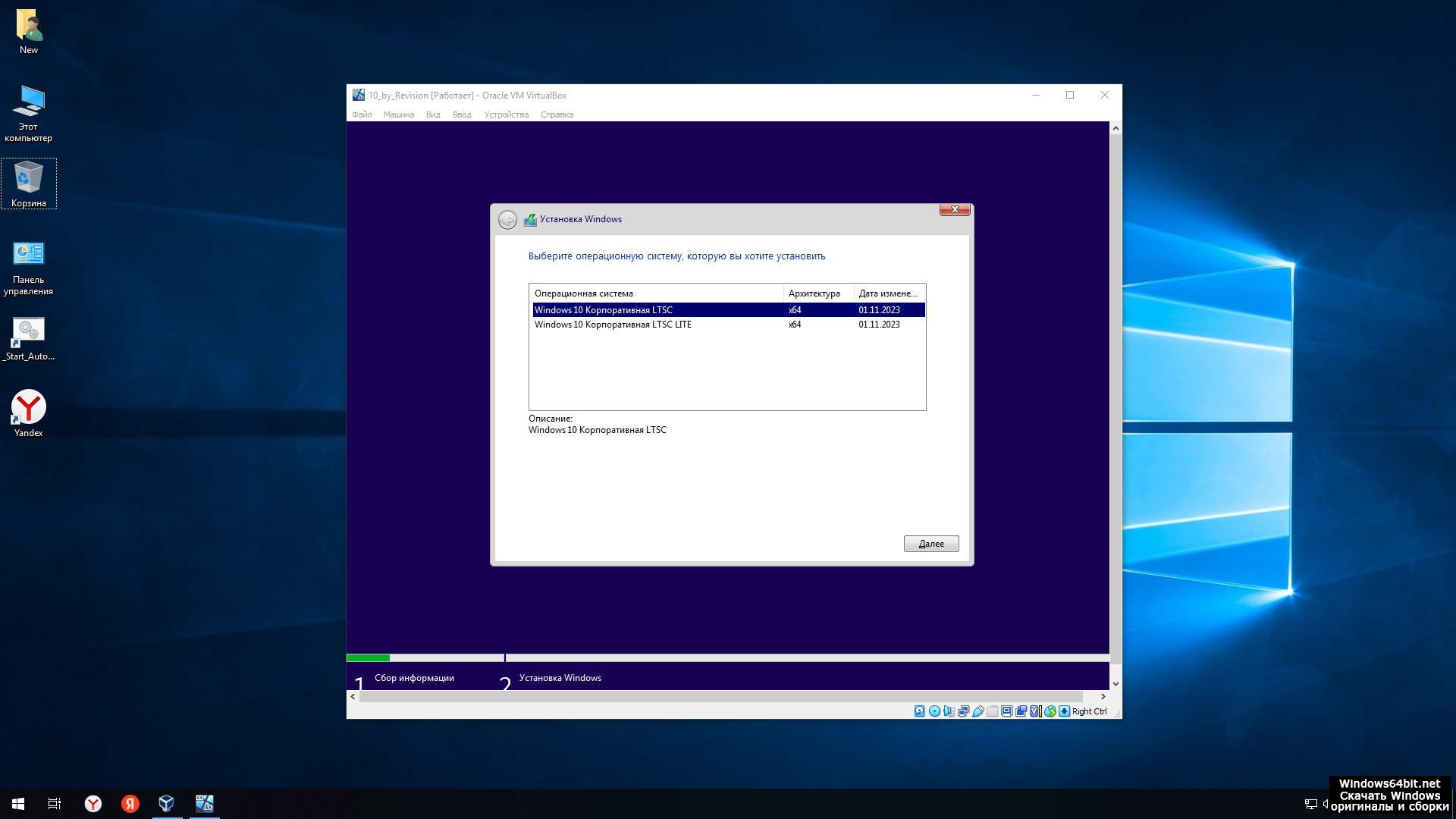
Task: Click the USB devices status icon
Action: pyautogui.click(x=978, y=711)
